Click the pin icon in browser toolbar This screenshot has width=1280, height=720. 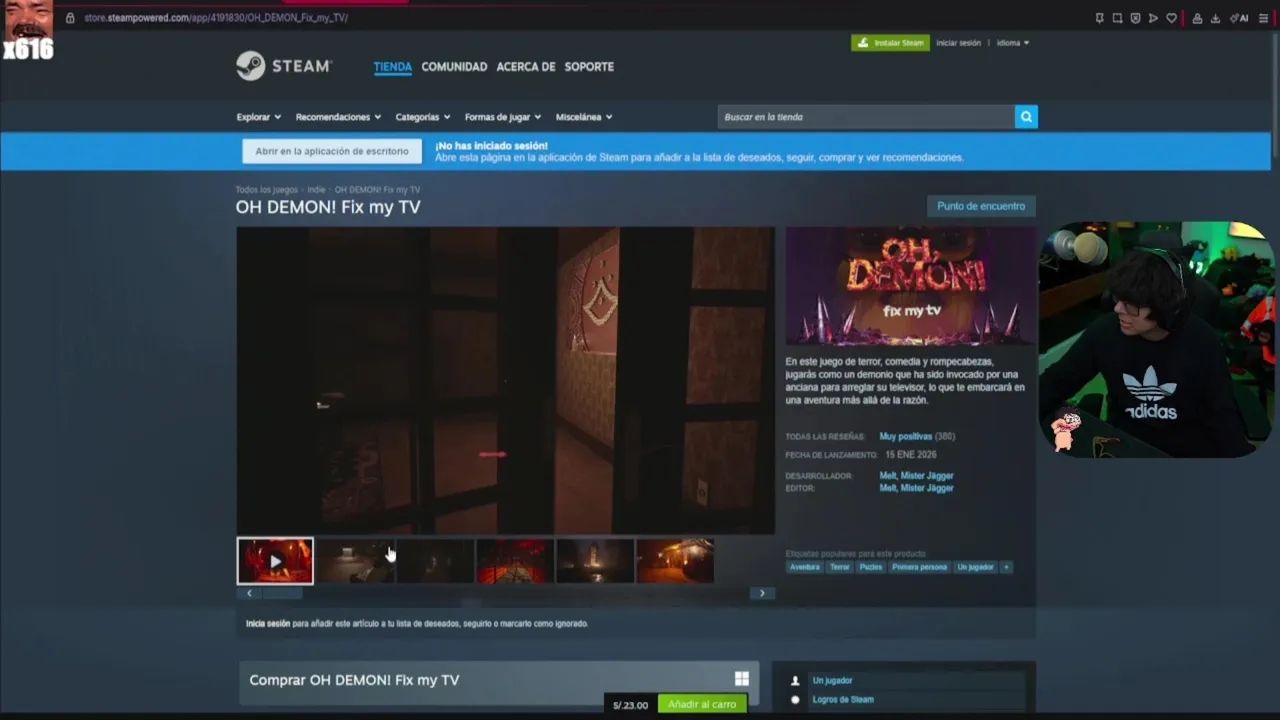pos(1099,18)
